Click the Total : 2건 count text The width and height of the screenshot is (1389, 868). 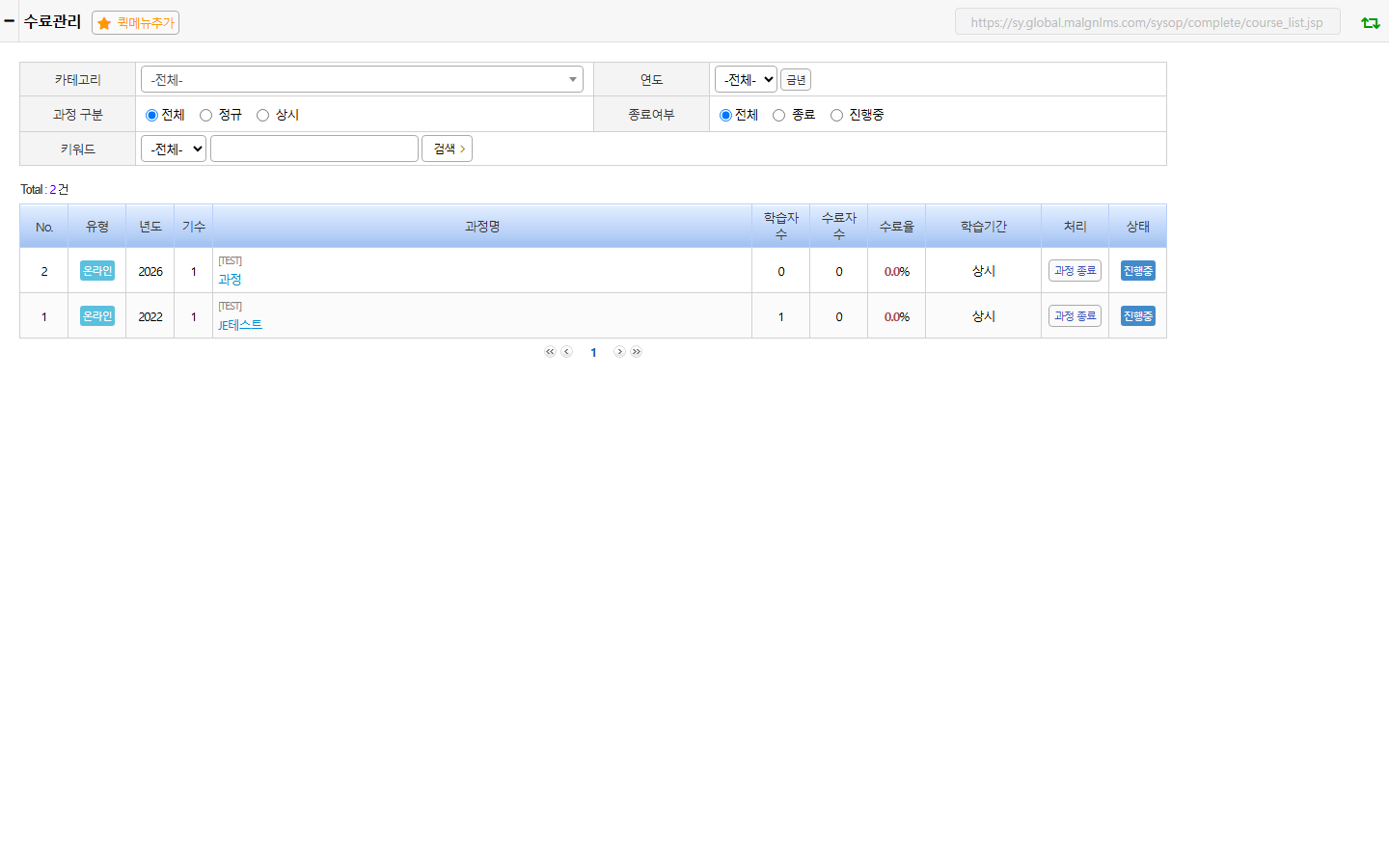(44, 189)
